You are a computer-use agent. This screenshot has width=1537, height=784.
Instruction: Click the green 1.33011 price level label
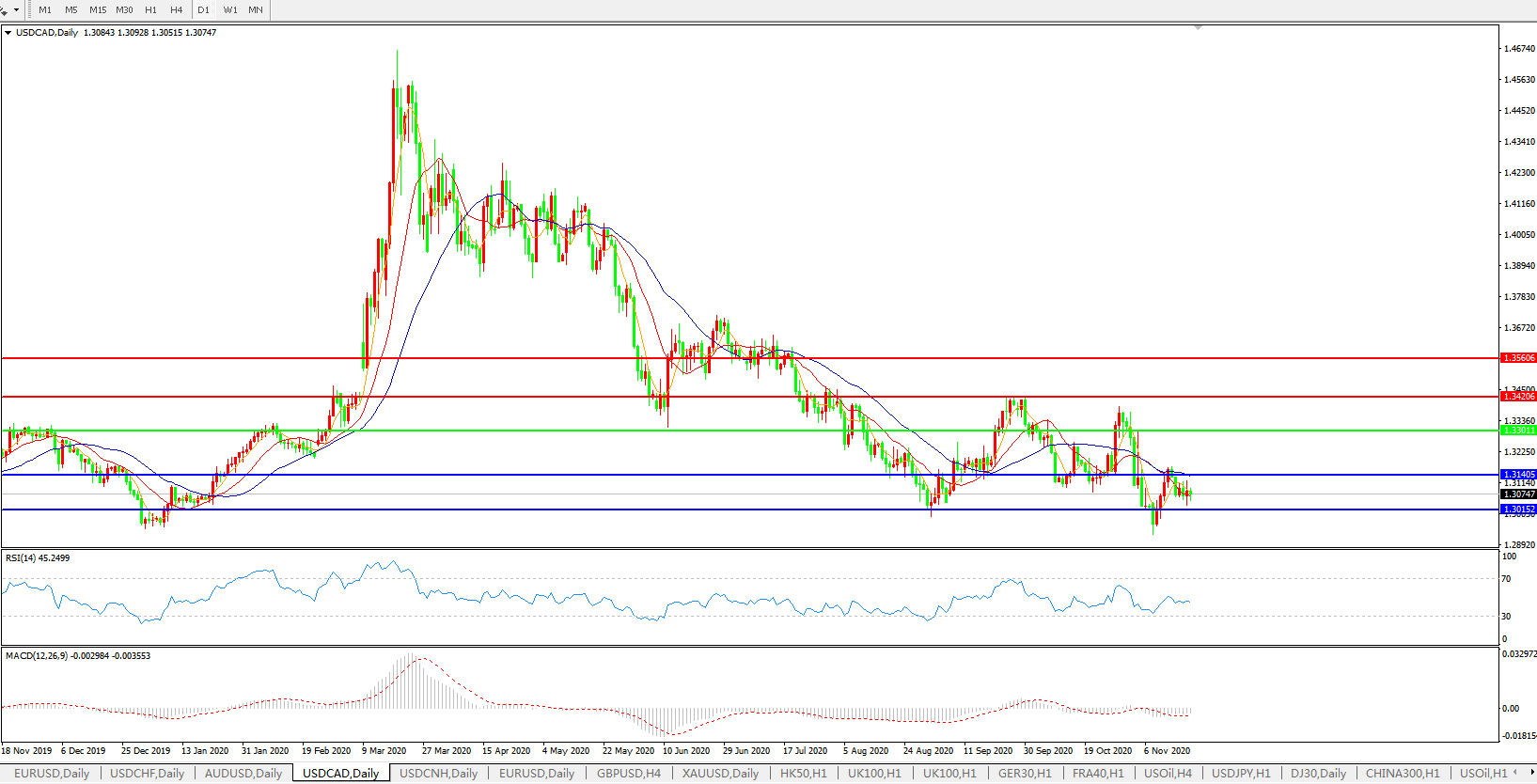pos(1518,431)
